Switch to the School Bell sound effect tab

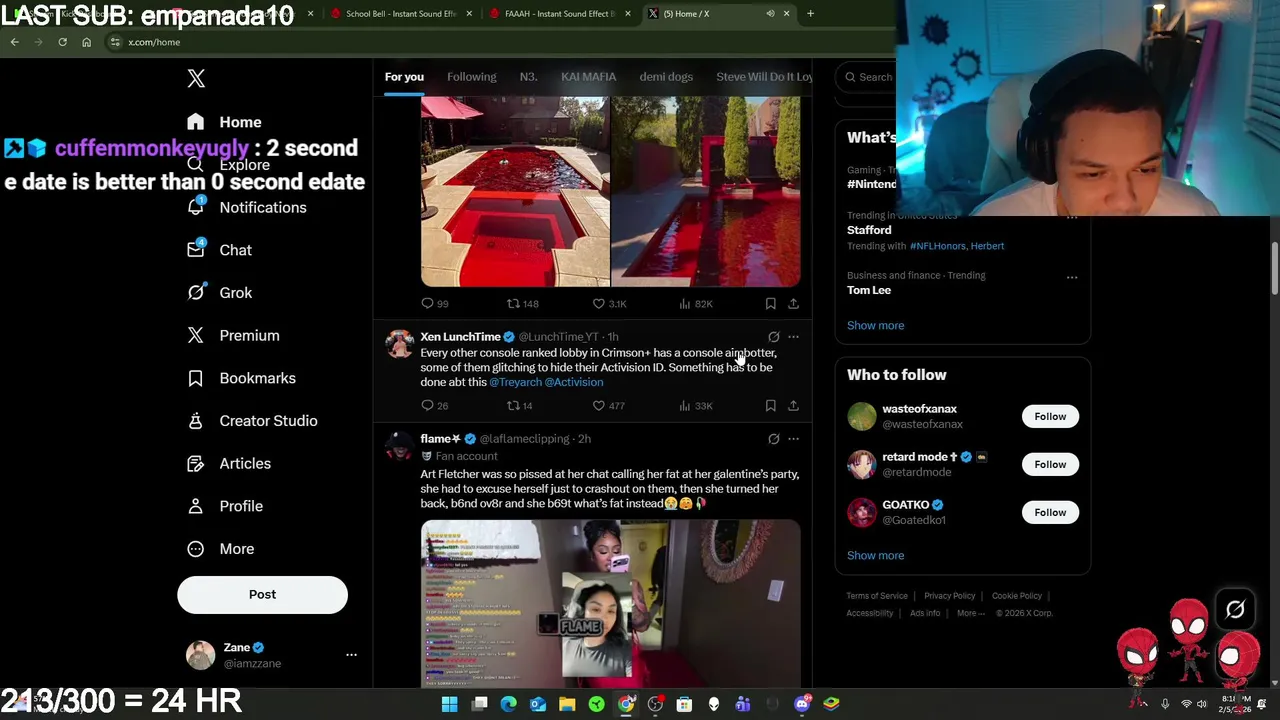[x=400, y=14]
